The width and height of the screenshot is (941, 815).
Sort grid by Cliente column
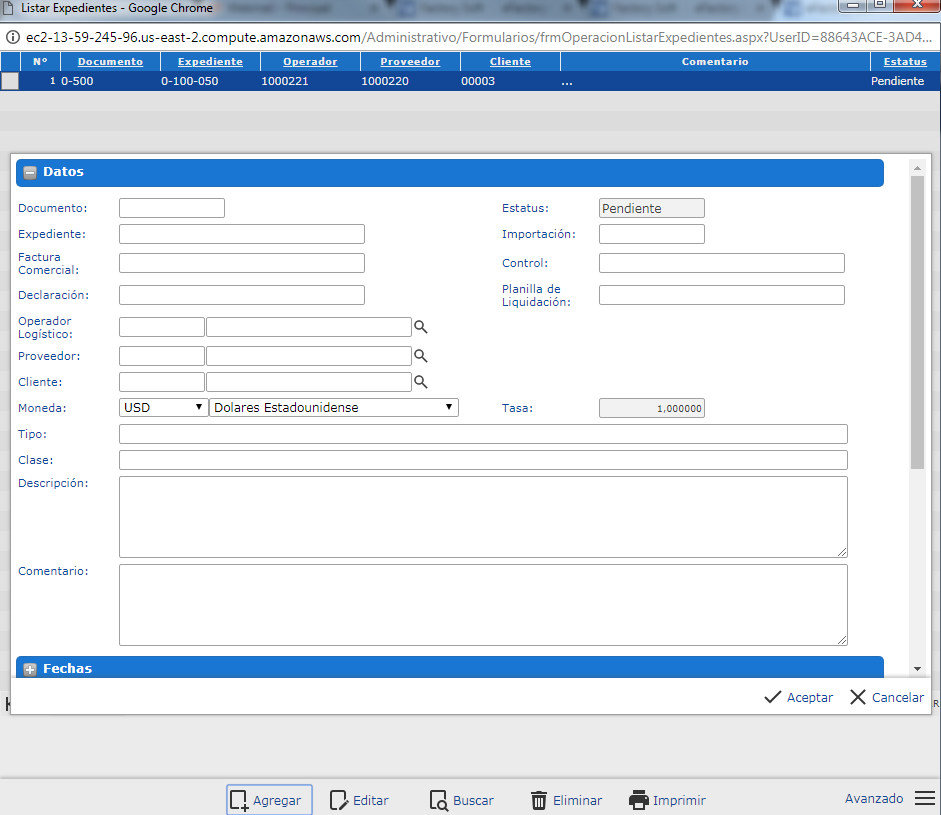click(510, 61)
